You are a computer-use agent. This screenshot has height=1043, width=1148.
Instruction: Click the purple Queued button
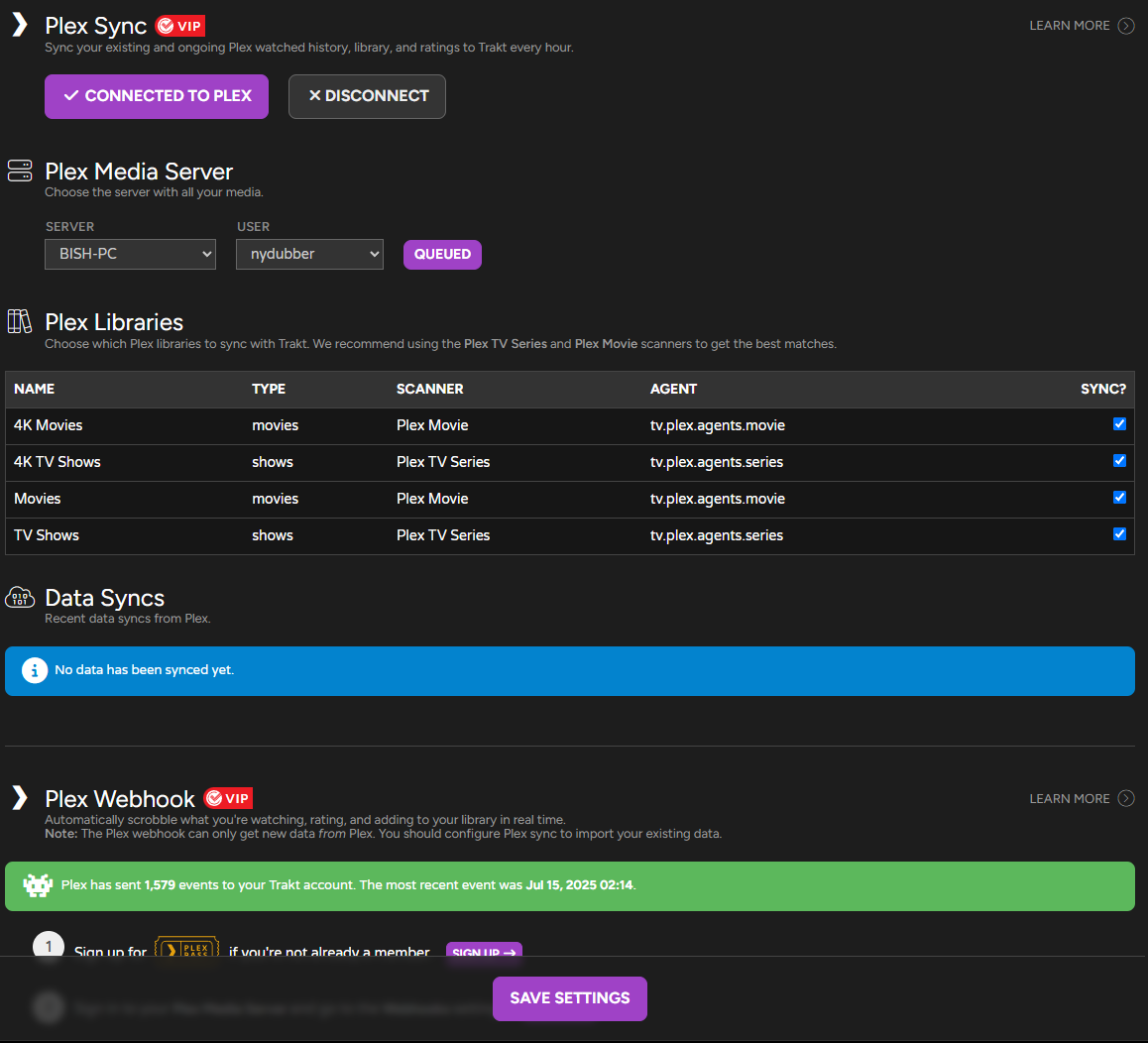[x=442, y=254]
